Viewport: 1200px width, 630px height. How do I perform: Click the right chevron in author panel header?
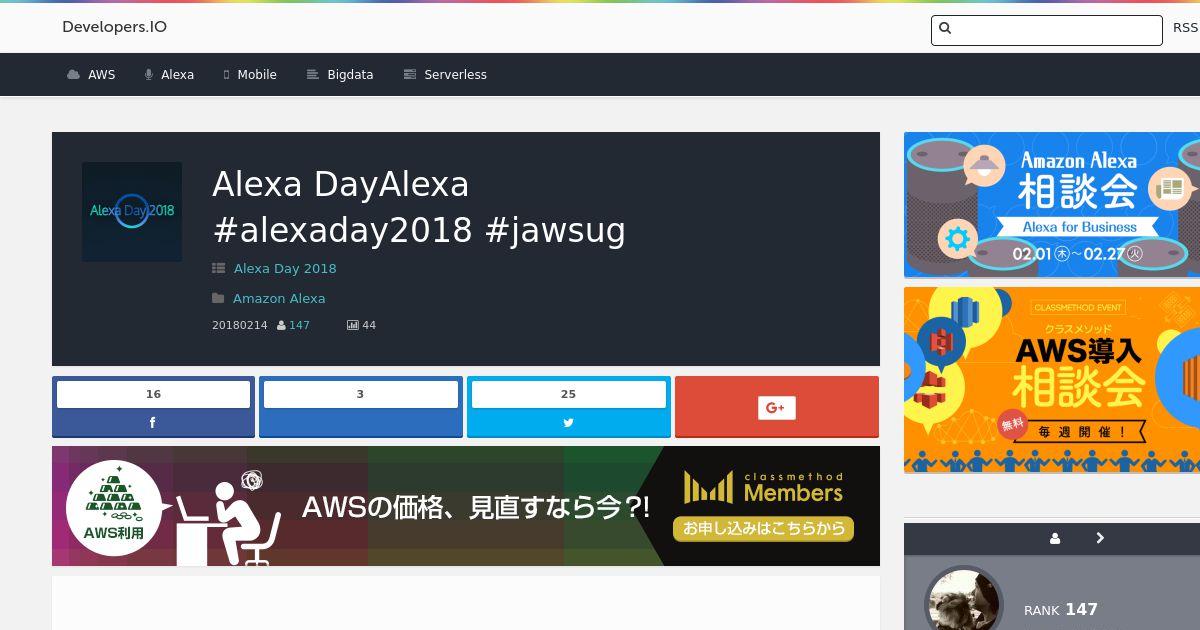pyautogui.click(x=1100, y=538)
